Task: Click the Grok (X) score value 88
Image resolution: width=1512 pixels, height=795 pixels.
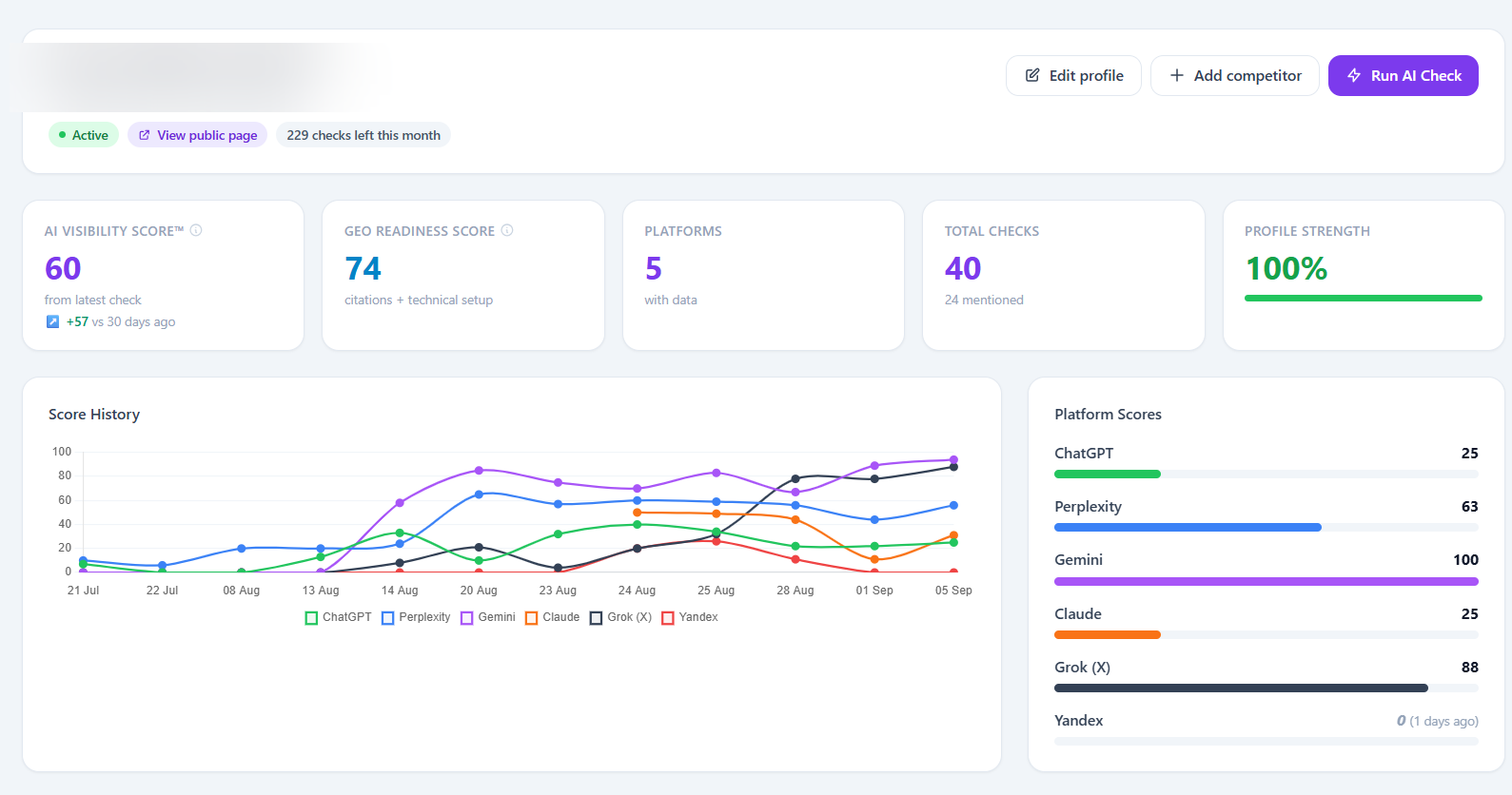Action: pyautogui.click(x=1470, y=668)
